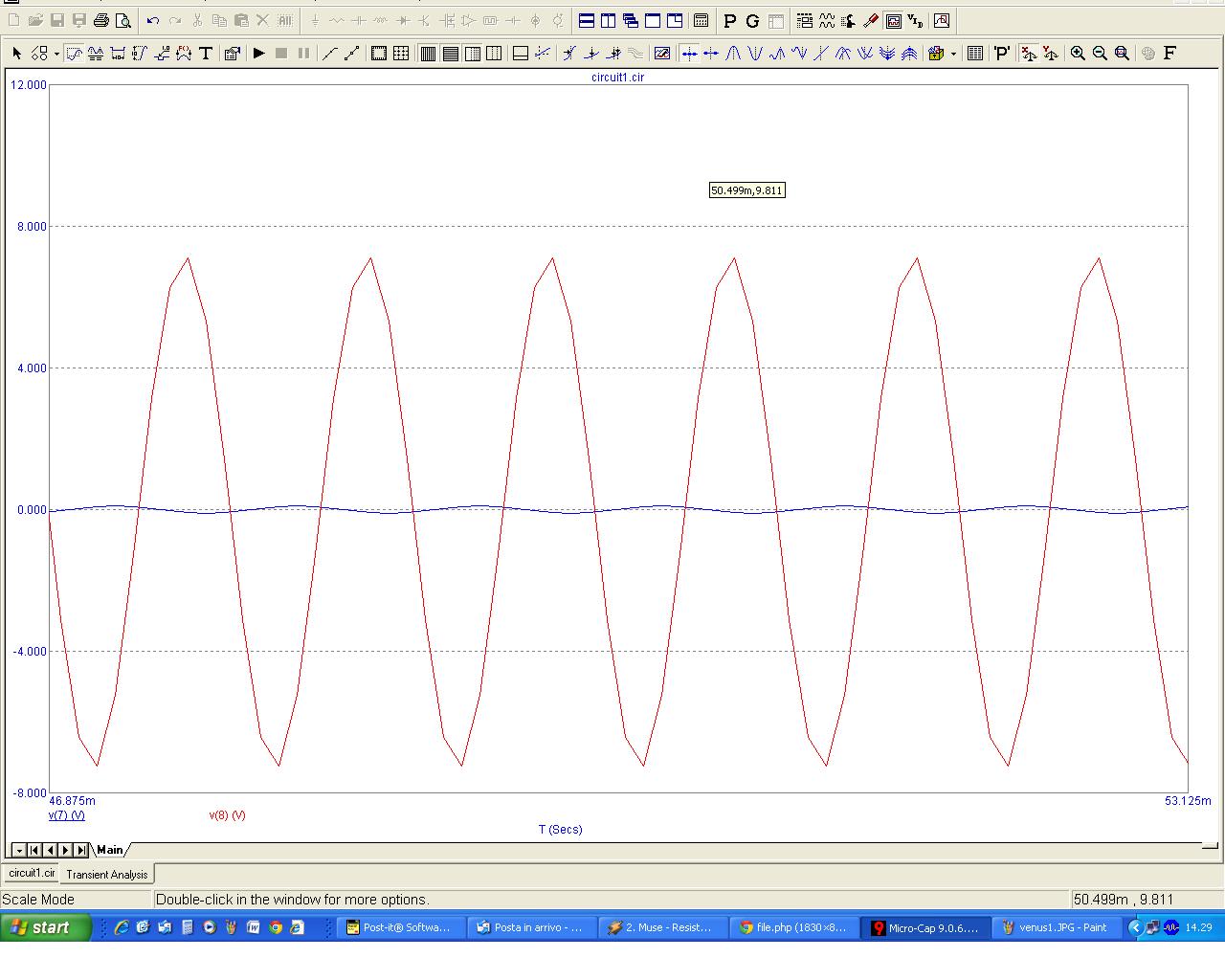Viewport: 1225px width, 980px height.
Task: Switch to Post-it Software taskbar window
Action: coord(402,927)
